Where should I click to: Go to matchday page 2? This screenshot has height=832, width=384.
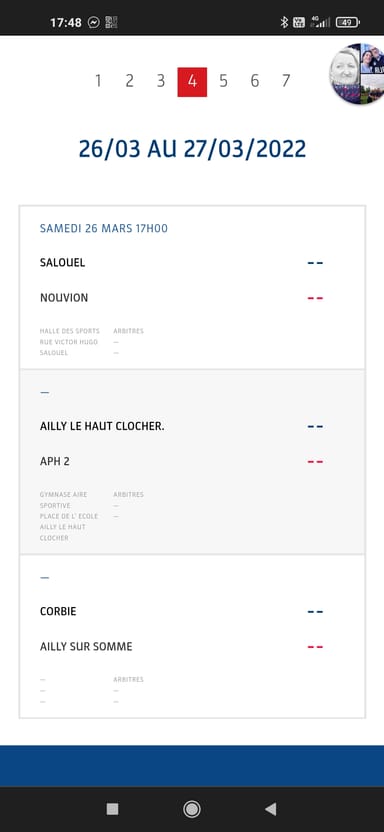(x=129, y=81)
